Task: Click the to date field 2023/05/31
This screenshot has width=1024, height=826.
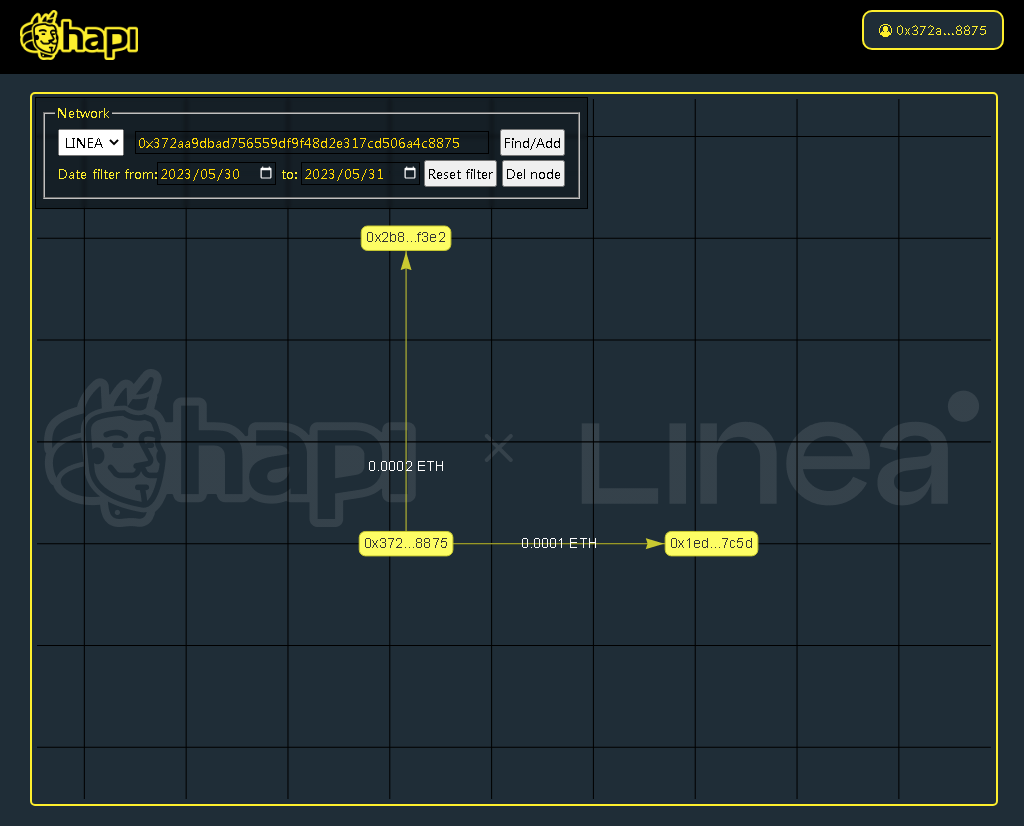Action: [x=360, y=174]
